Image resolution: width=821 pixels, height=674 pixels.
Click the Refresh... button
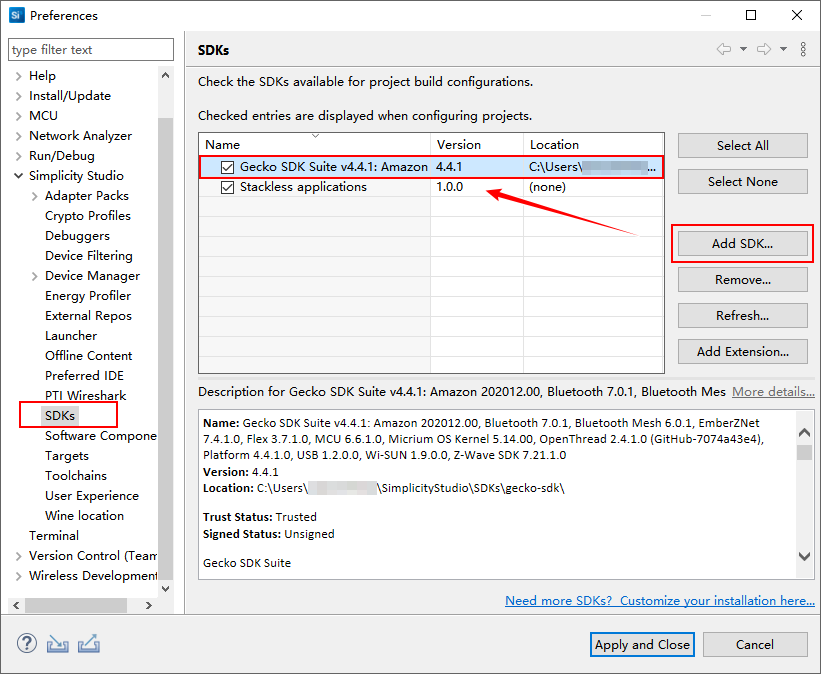point(742,316)
